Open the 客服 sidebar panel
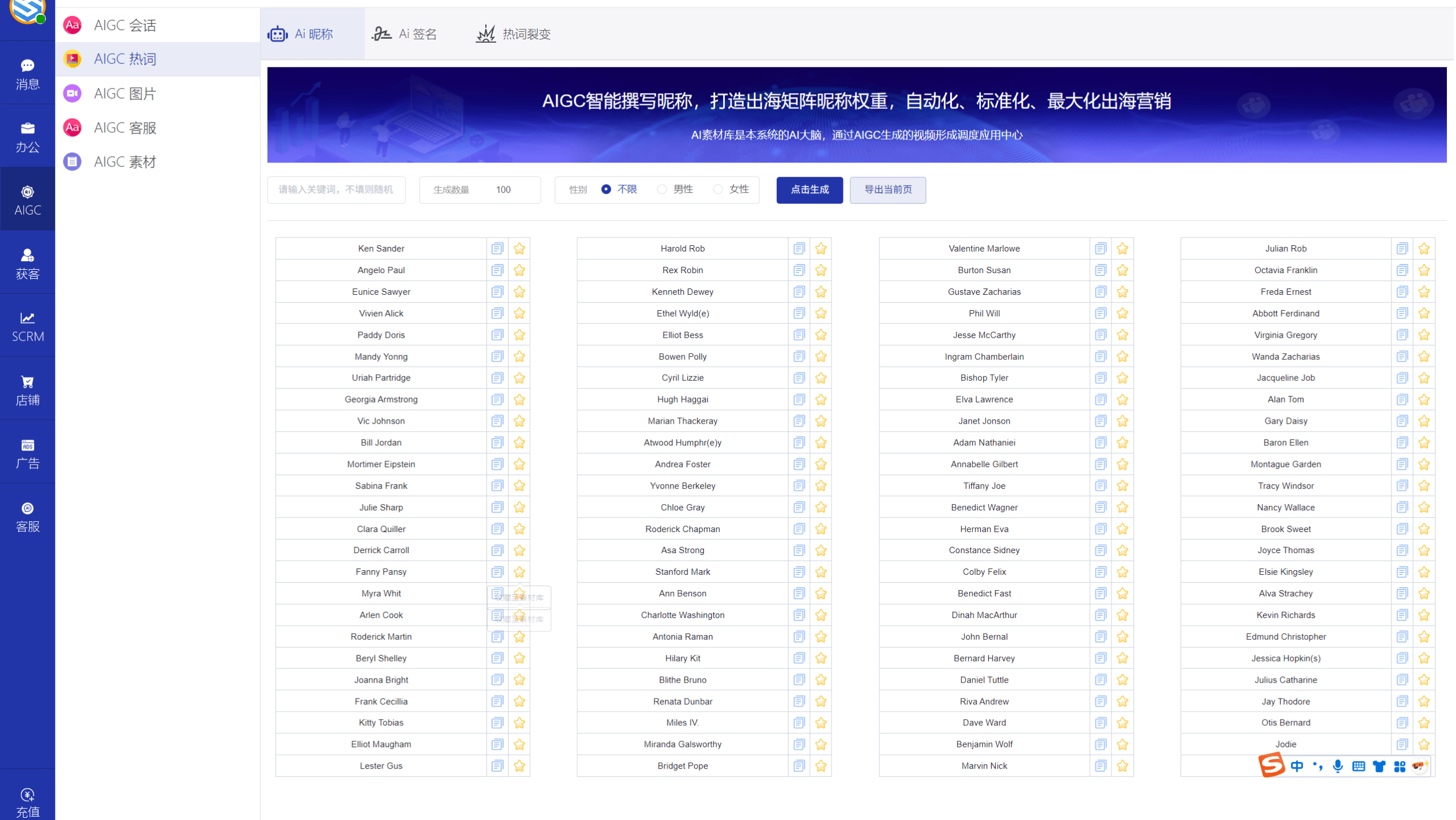The image size is (1456, 820). pyautogui.click(x=27, y=515)
